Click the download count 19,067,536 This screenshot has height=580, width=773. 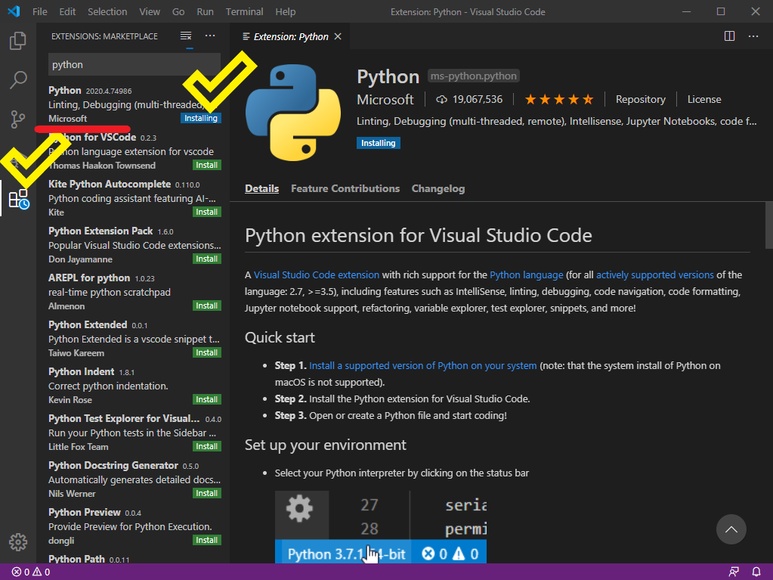point(469,100)
